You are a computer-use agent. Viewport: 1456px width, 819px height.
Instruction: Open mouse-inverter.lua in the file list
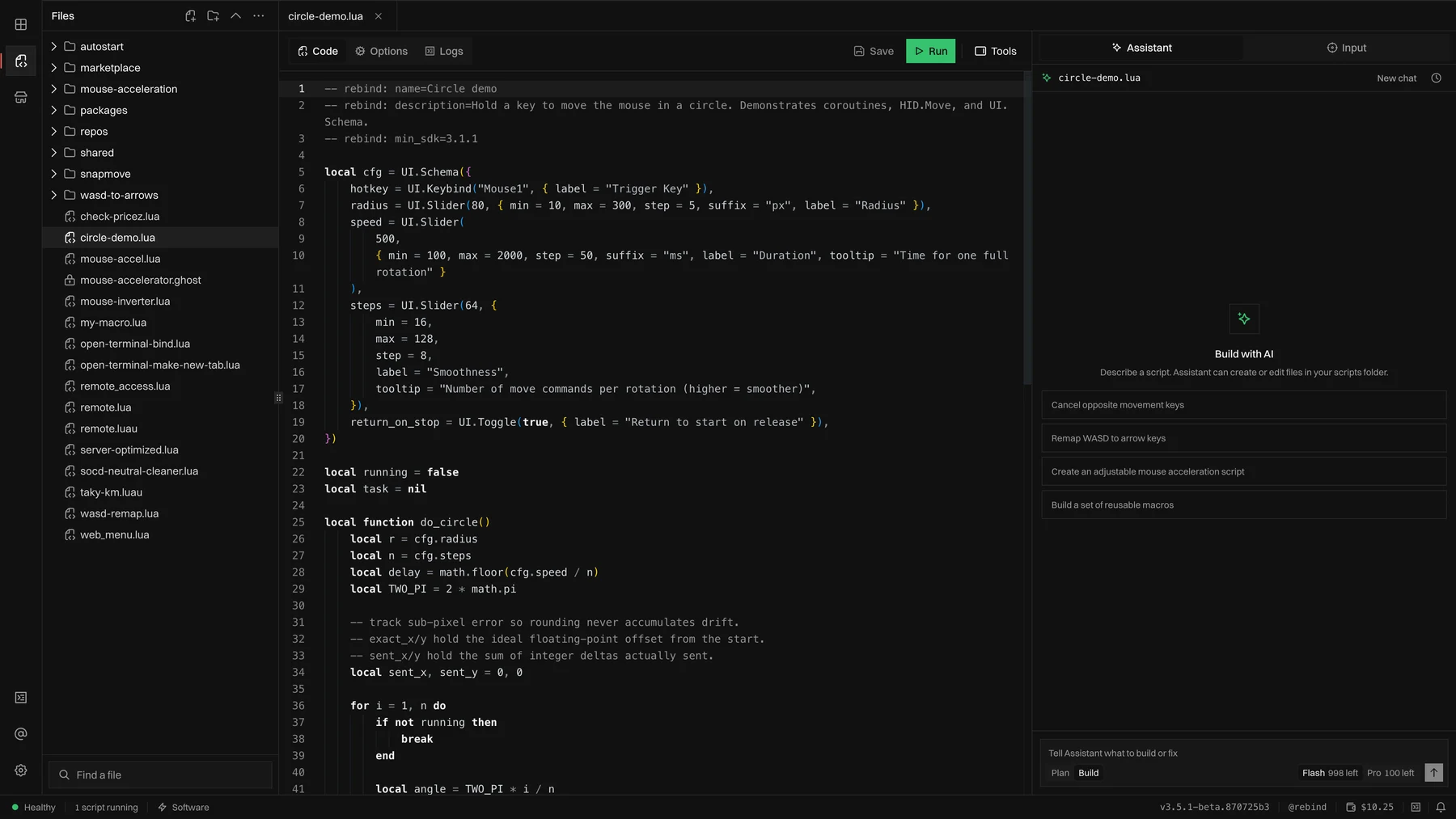(160, 302)
